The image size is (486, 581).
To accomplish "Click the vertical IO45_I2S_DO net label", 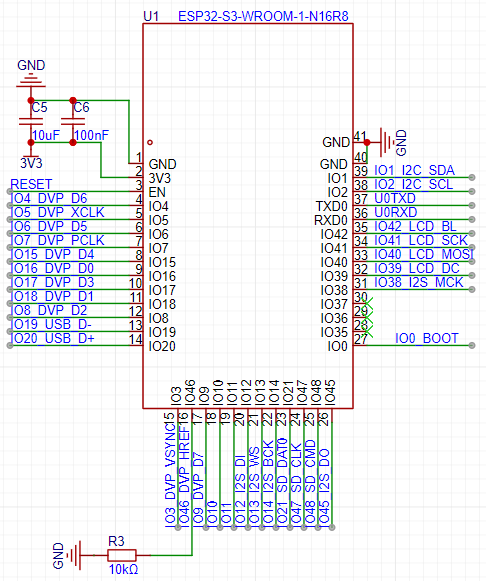I will (x=324, y=487).
